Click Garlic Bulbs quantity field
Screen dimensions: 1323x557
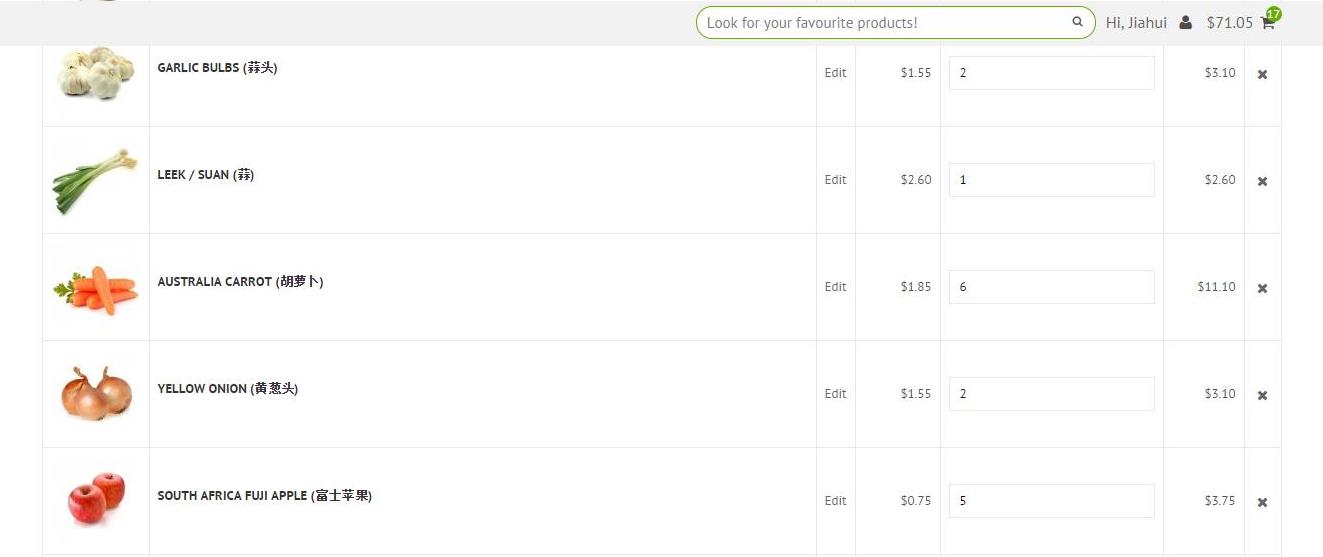pos(1051,73)
